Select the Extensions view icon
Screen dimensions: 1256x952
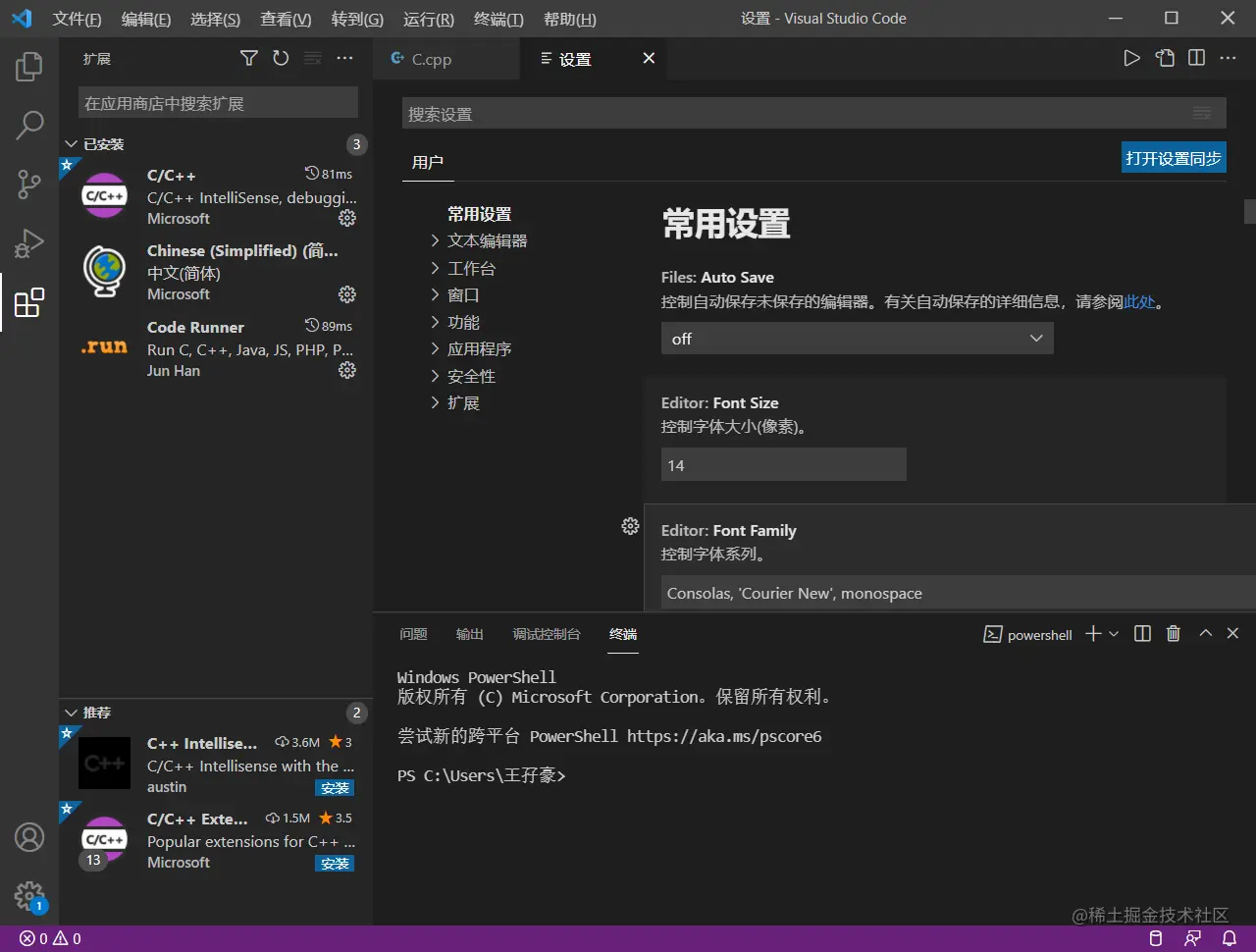29,302
